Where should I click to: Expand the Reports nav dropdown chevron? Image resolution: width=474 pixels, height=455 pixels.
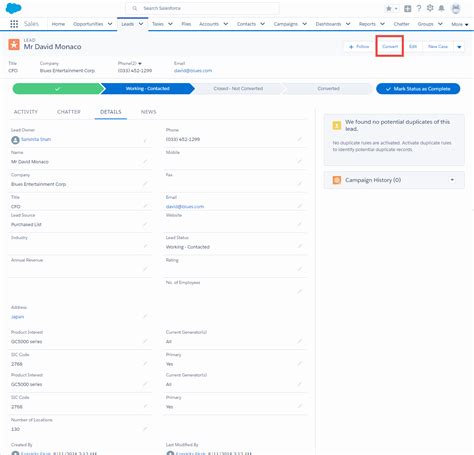tap(382, 24)
